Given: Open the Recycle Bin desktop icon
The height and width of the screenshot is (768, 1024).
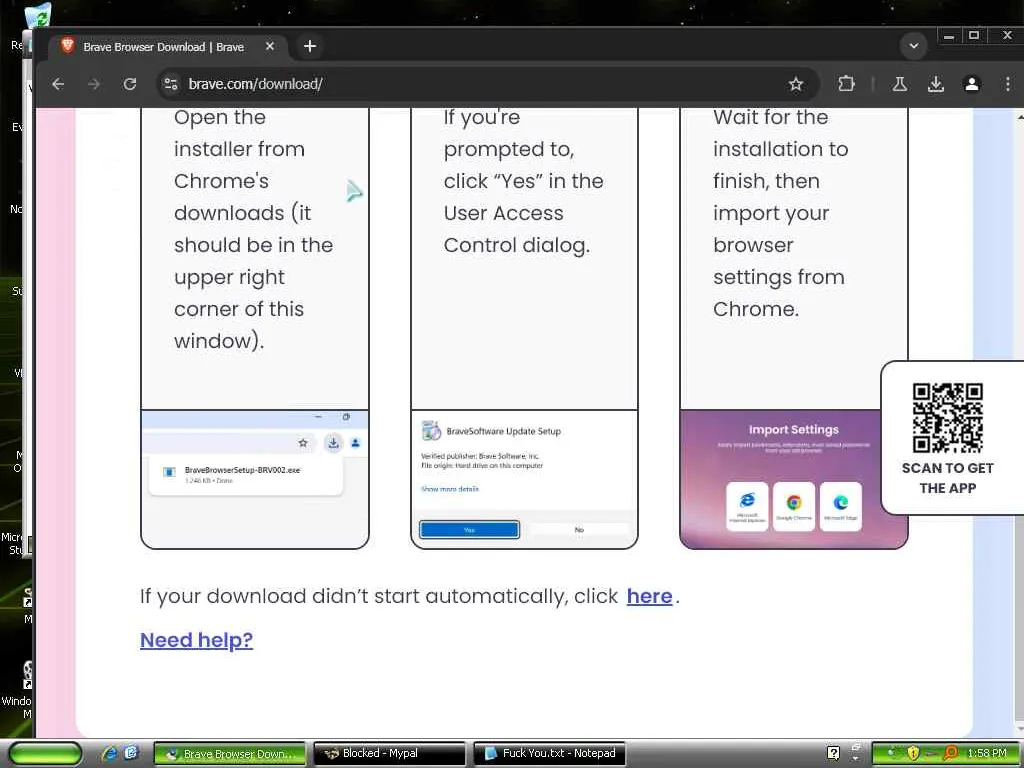Looking at the screenshot, I should pyautogui.click(x=39, y=16).
